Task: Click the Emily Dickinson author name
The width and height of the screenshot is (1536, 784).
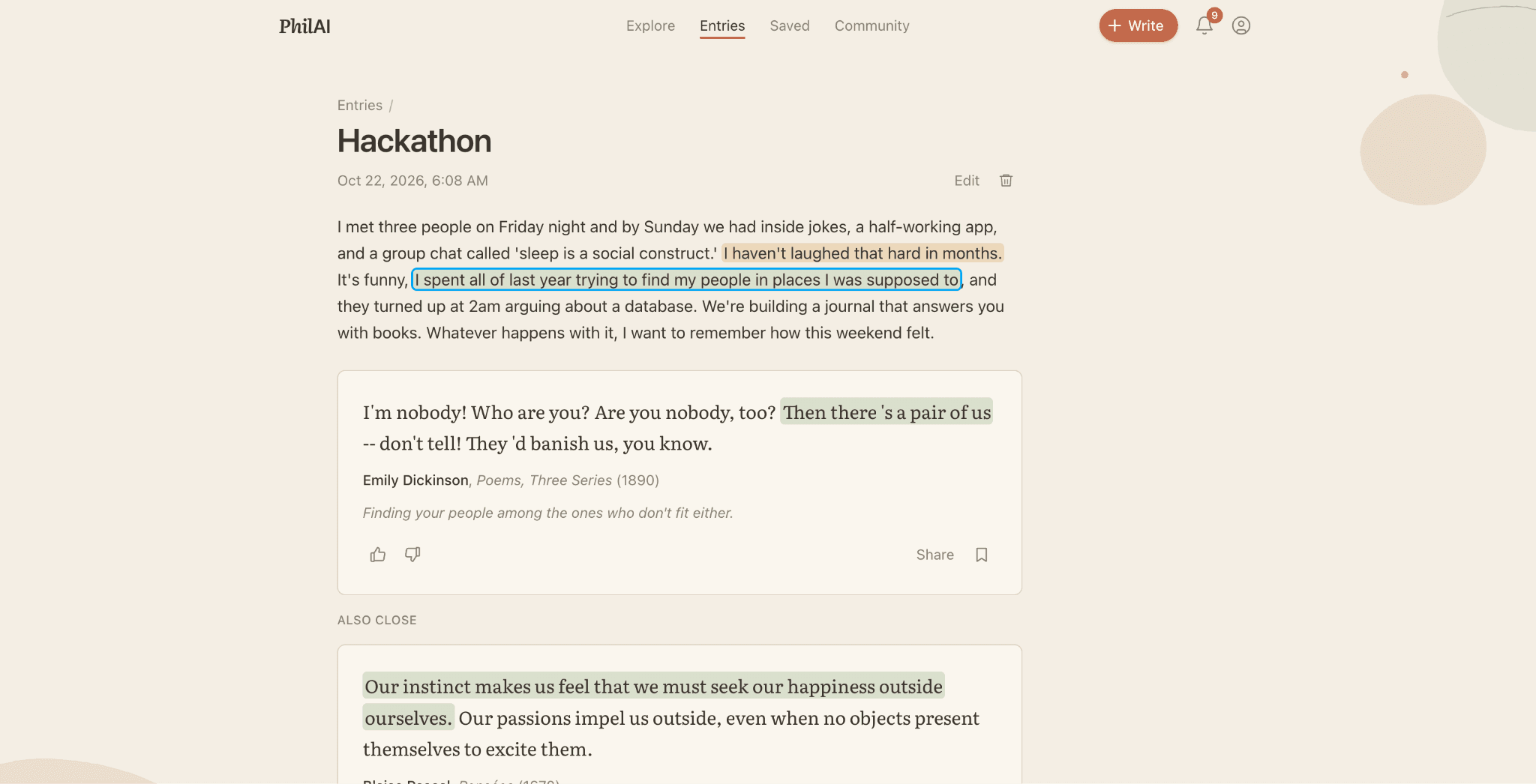Action: [415, 480]
